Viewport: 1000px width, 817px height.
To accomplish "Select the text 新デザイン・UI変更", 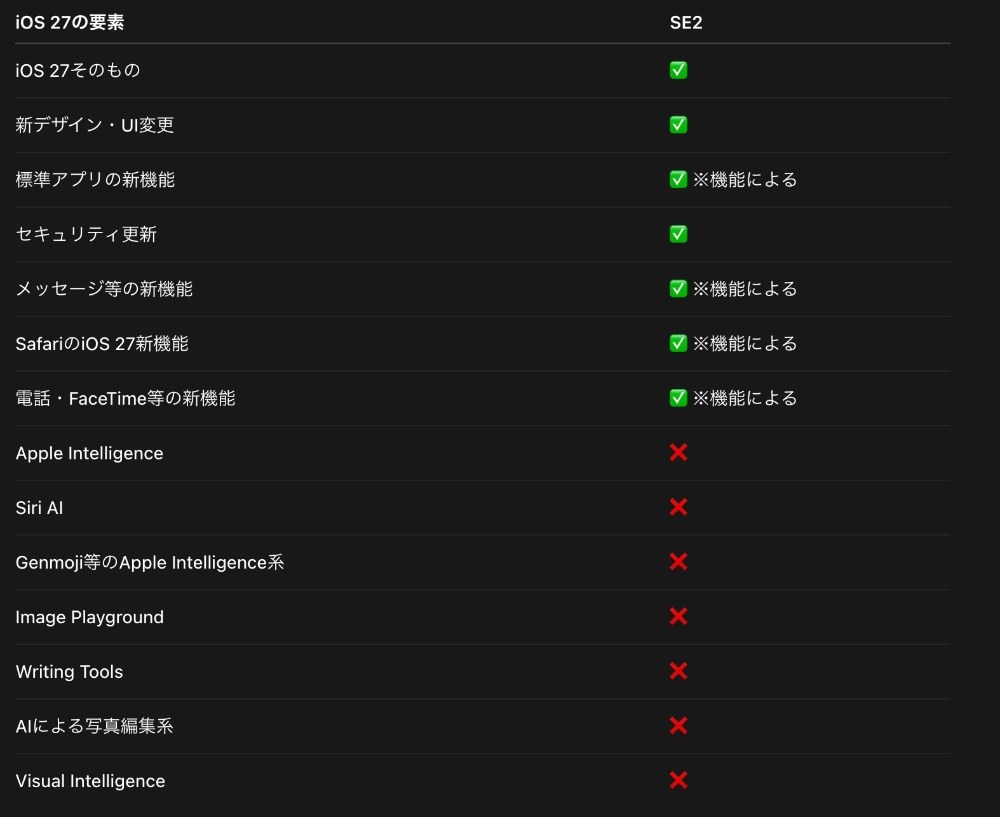I will [94, 124].
